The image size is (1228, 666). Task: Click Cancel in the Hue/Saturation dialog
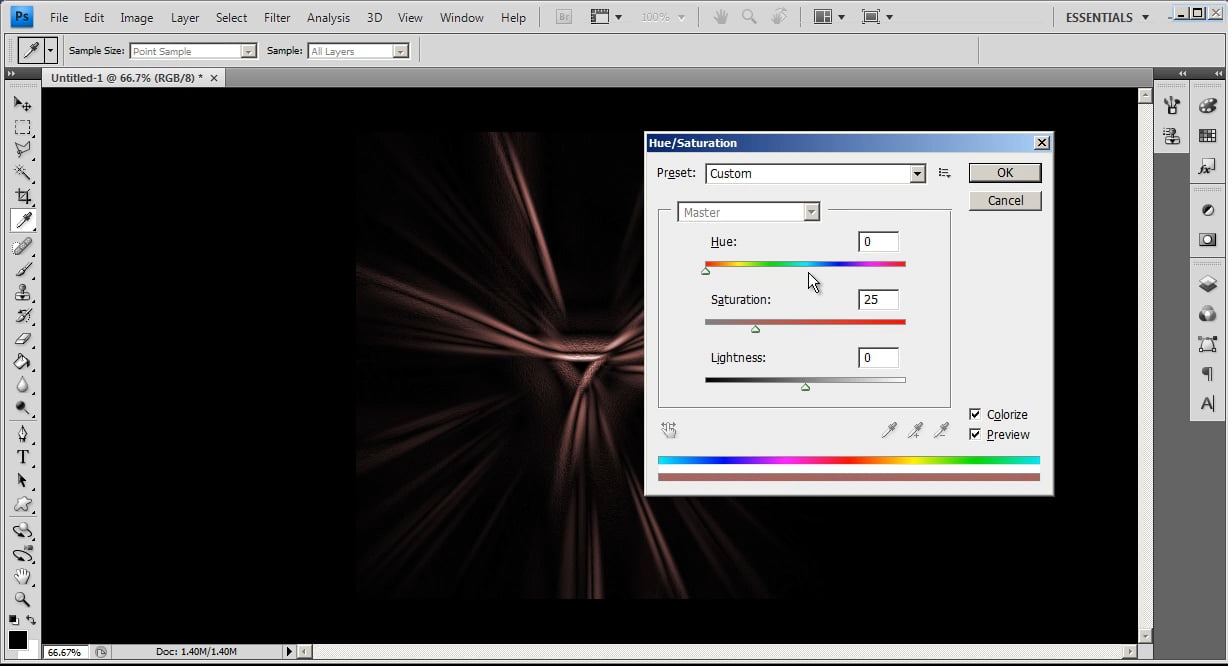(1005, 201)
